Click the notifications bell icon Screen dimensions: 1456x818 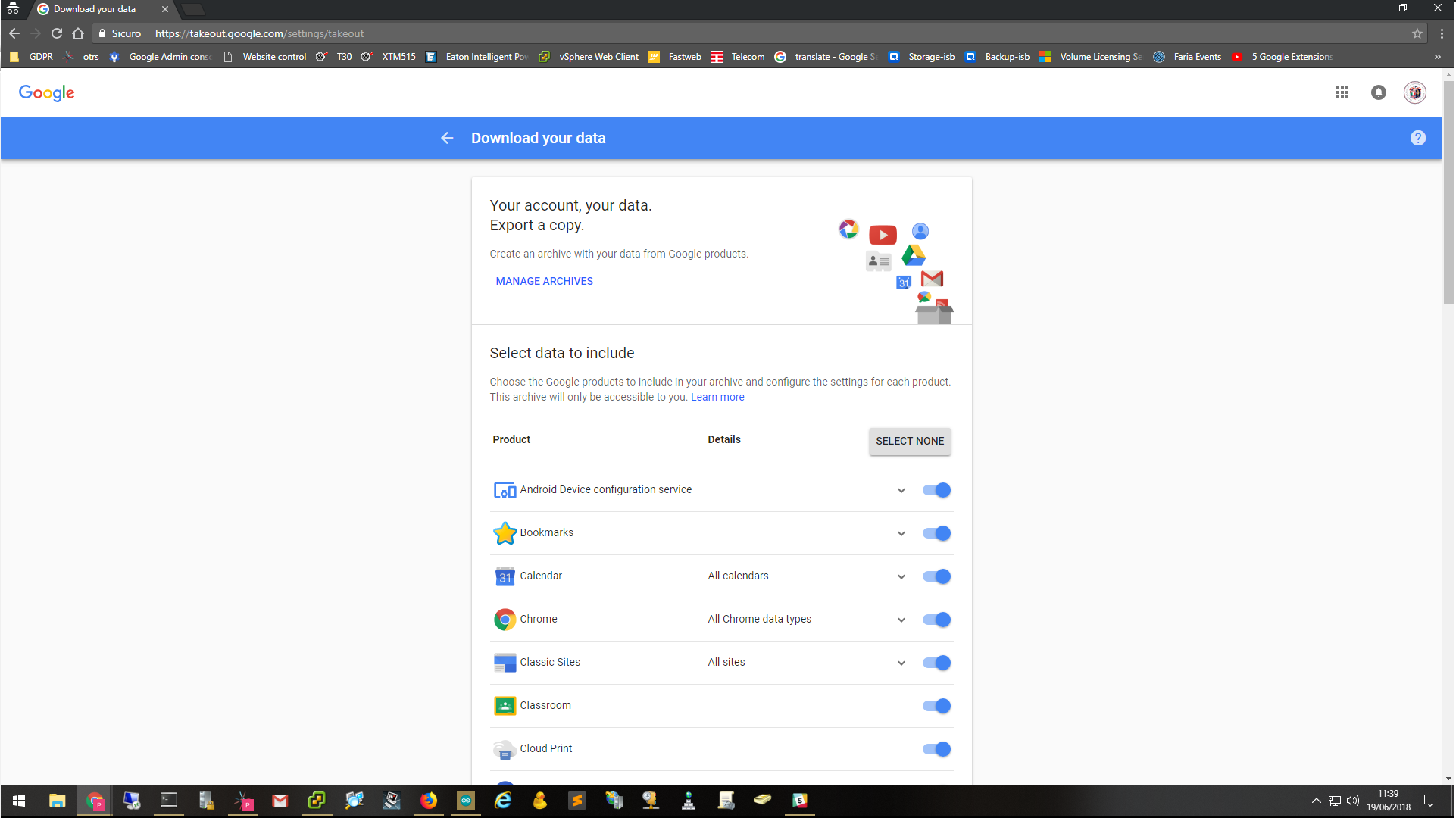(x=1379, y=92)
